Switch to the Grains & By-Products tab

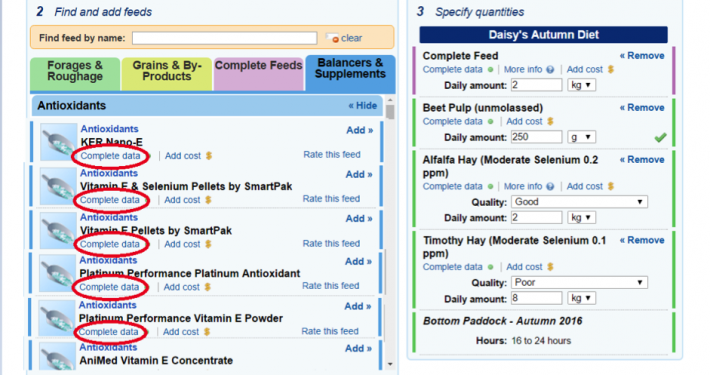click(167, 73)
